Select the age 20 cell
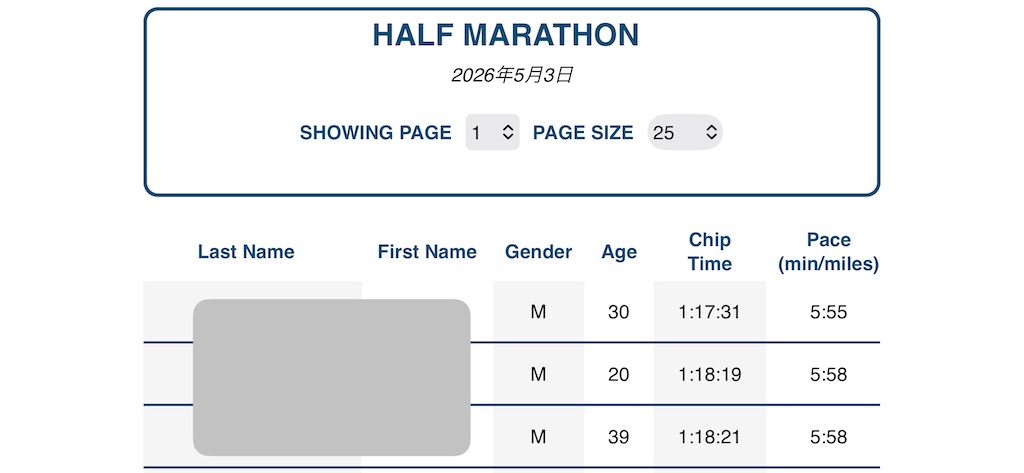The height and width of the screenshot is (473, 1024). pyautogui.click(x=618, y=375)
